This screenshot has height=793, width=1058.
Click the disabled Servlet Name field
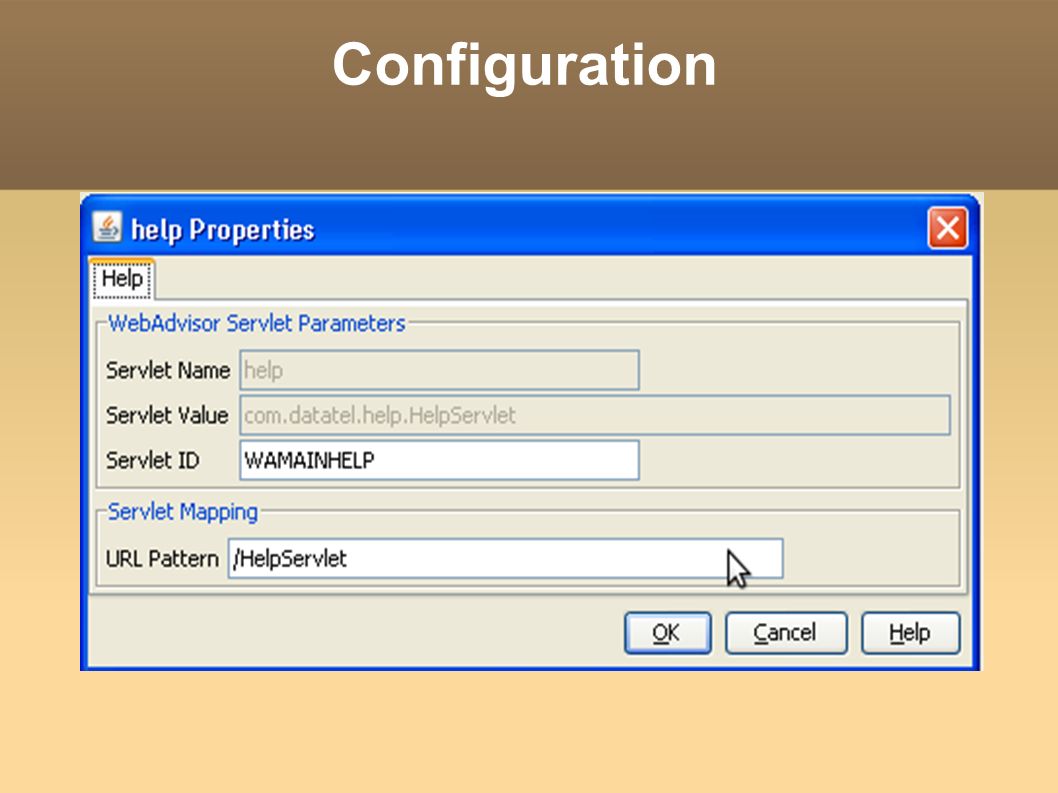[439, 370]
